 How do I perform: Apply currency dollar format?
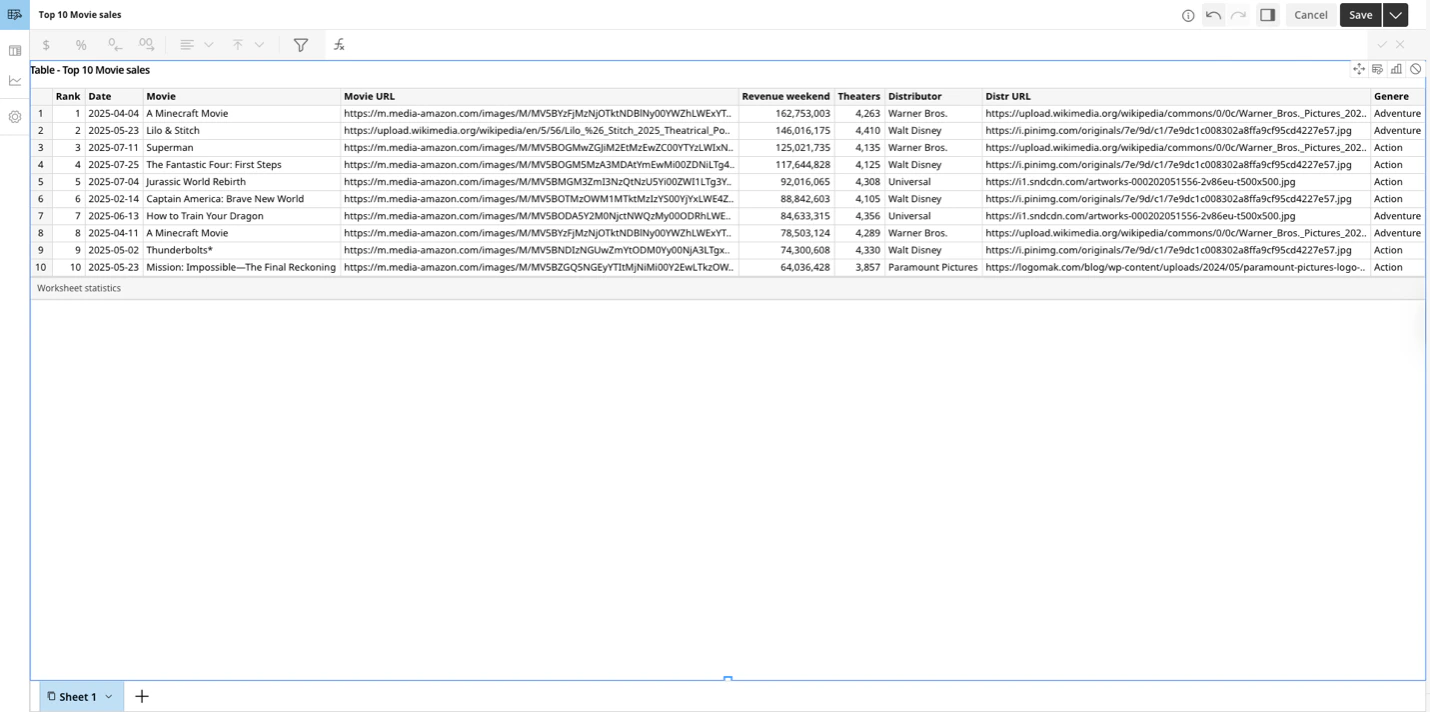pyautogui.click(x=46, y=45)
